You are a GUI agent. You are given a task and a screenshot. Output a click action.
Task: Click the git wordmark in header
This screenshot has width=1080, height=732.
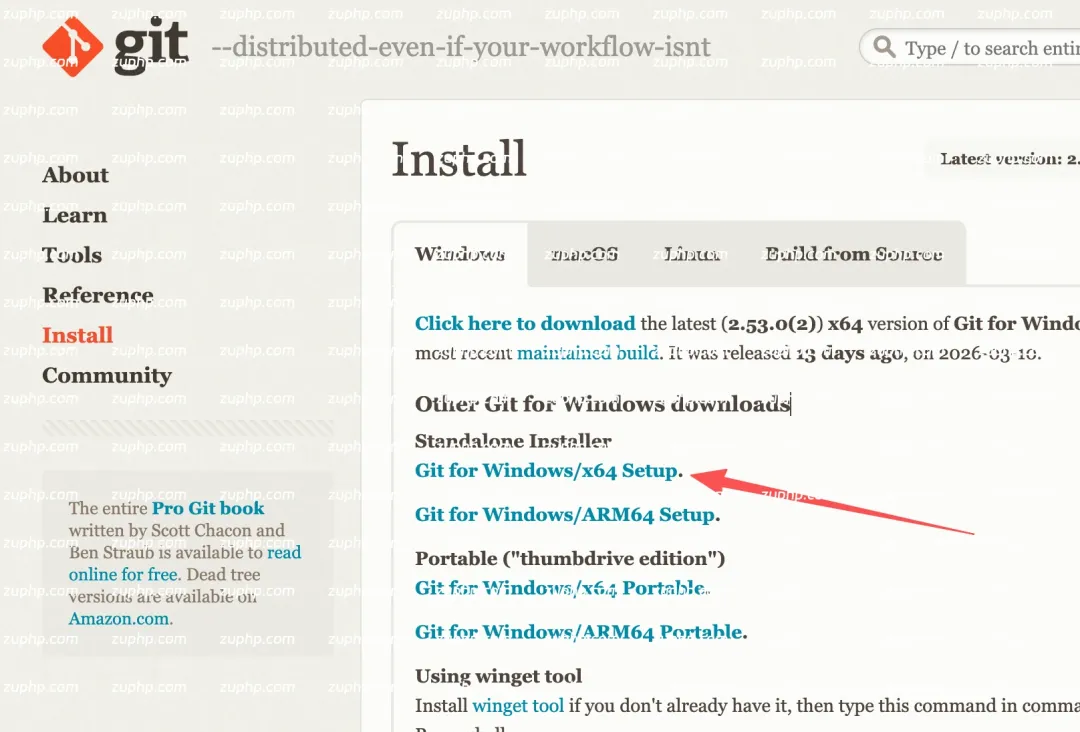151,47
